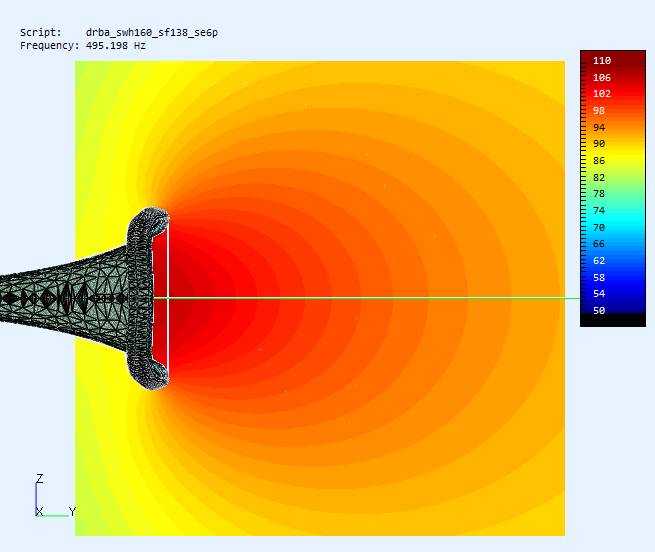Click the frequency value 495.198 Hz
The width and height of the screenshot is (655, 552).
[116, 46]
